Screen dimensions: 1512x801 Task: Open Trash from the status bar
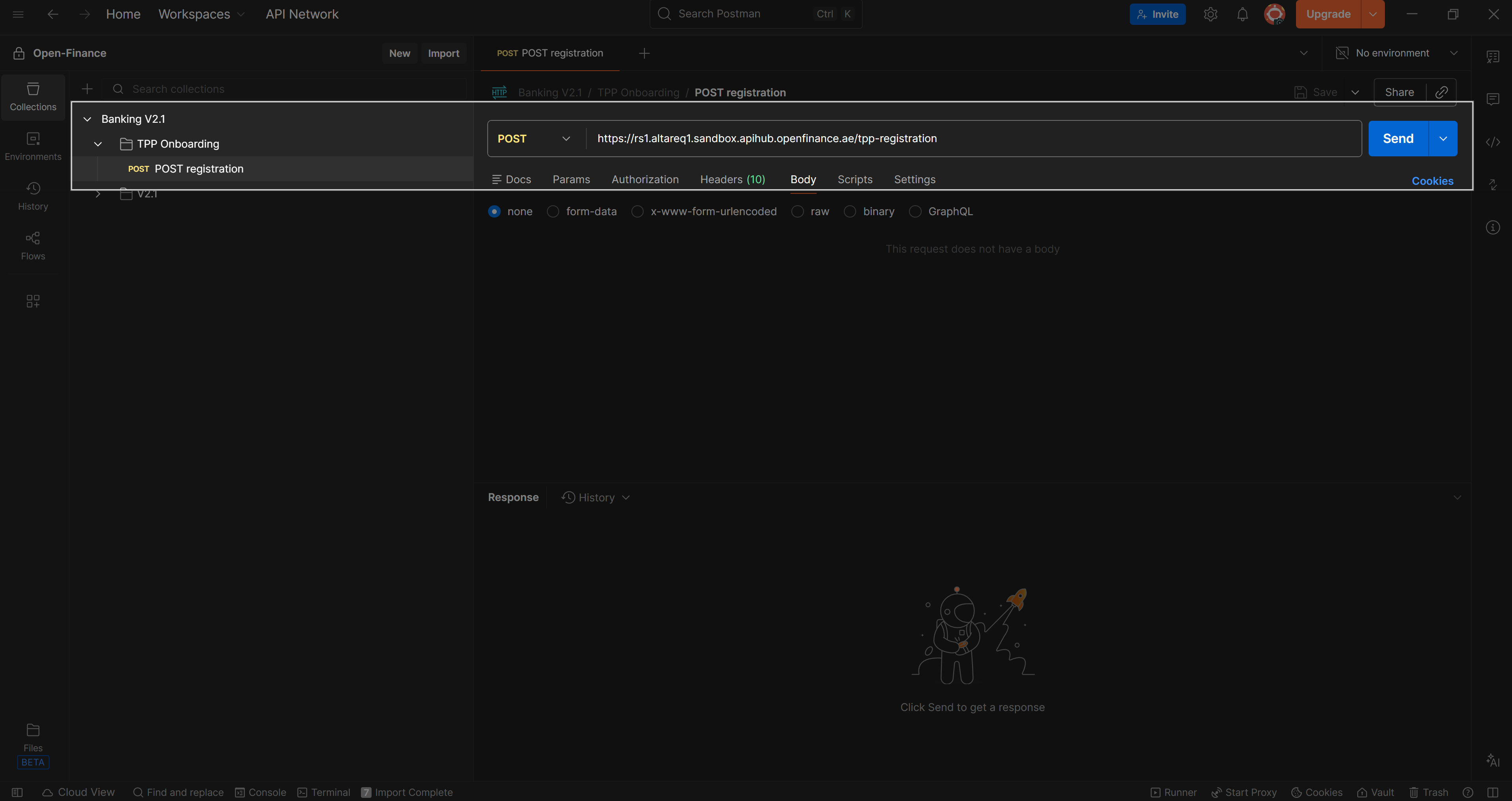pos(1429,792)
